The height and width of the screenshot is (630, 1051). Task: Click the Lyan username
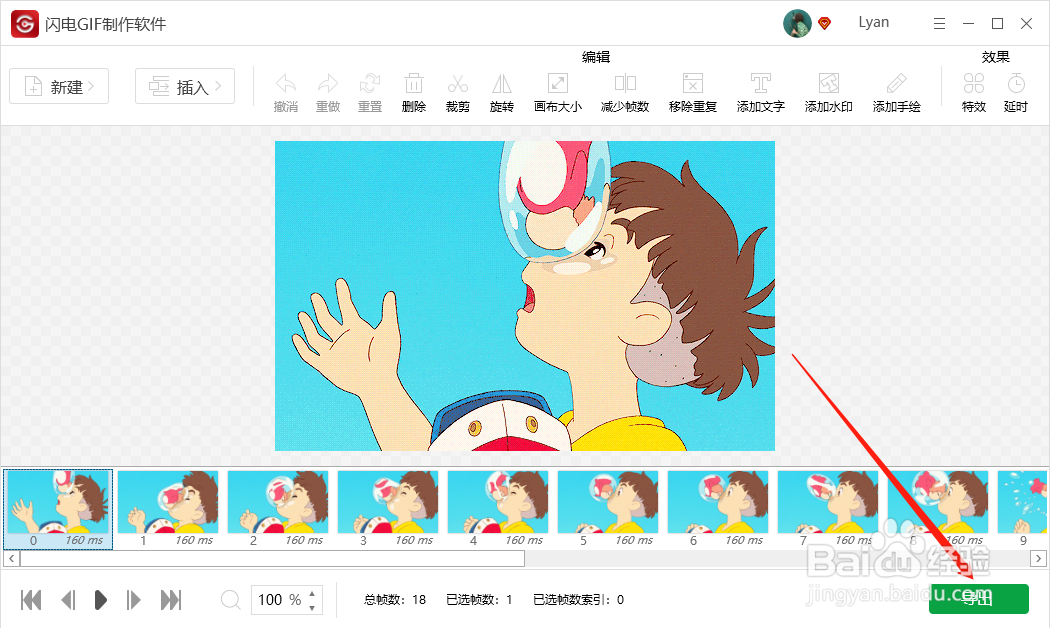(x=873, y=22)
